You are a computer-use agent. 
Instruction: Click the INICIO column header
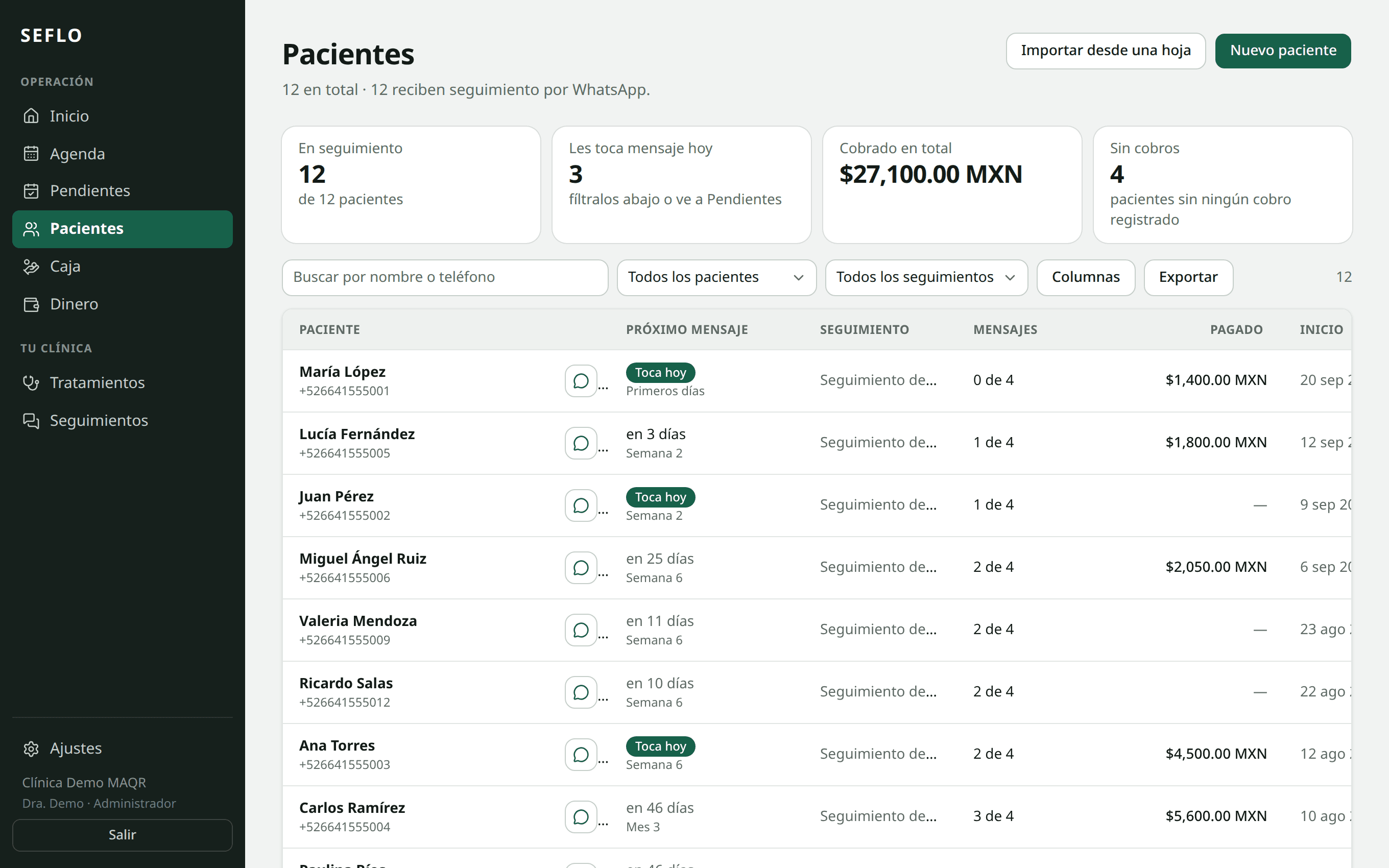pyautogui.click(x=1321, y=329)
